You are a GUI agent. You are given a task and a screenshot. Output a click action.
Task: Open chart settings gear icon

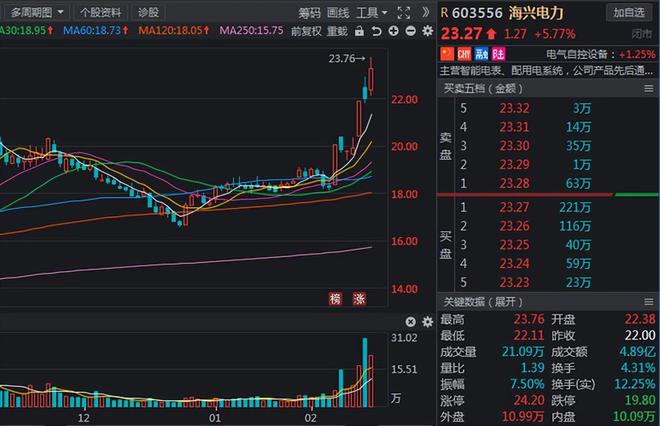coord(426,31)
